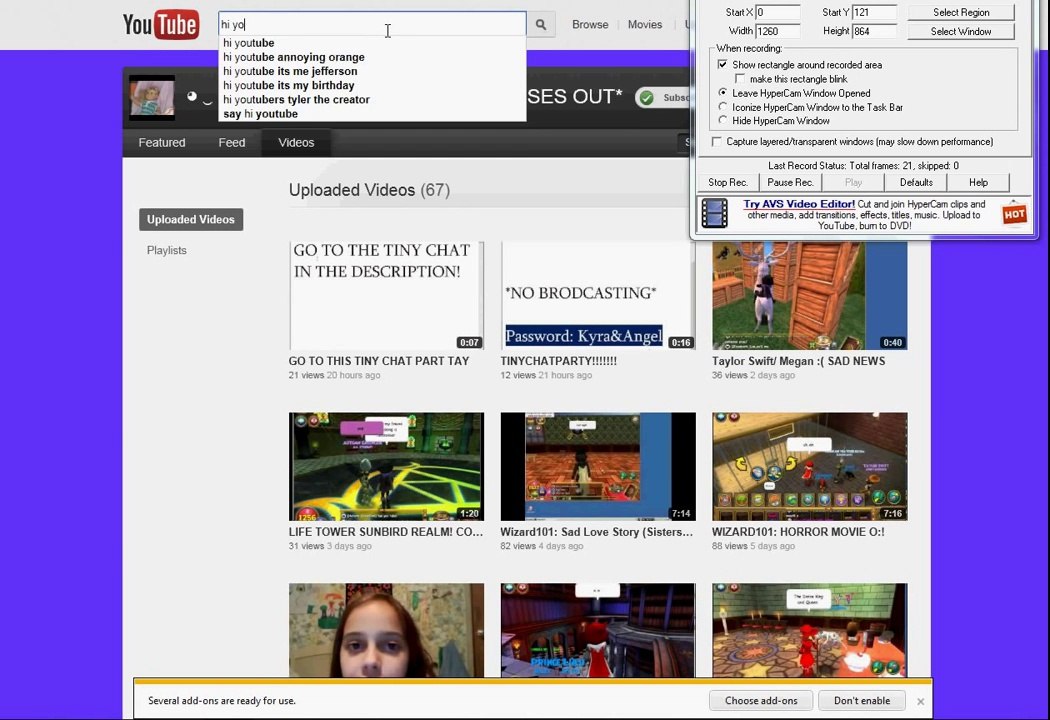Open the girl webcam video thumbnail

[386, 630]
